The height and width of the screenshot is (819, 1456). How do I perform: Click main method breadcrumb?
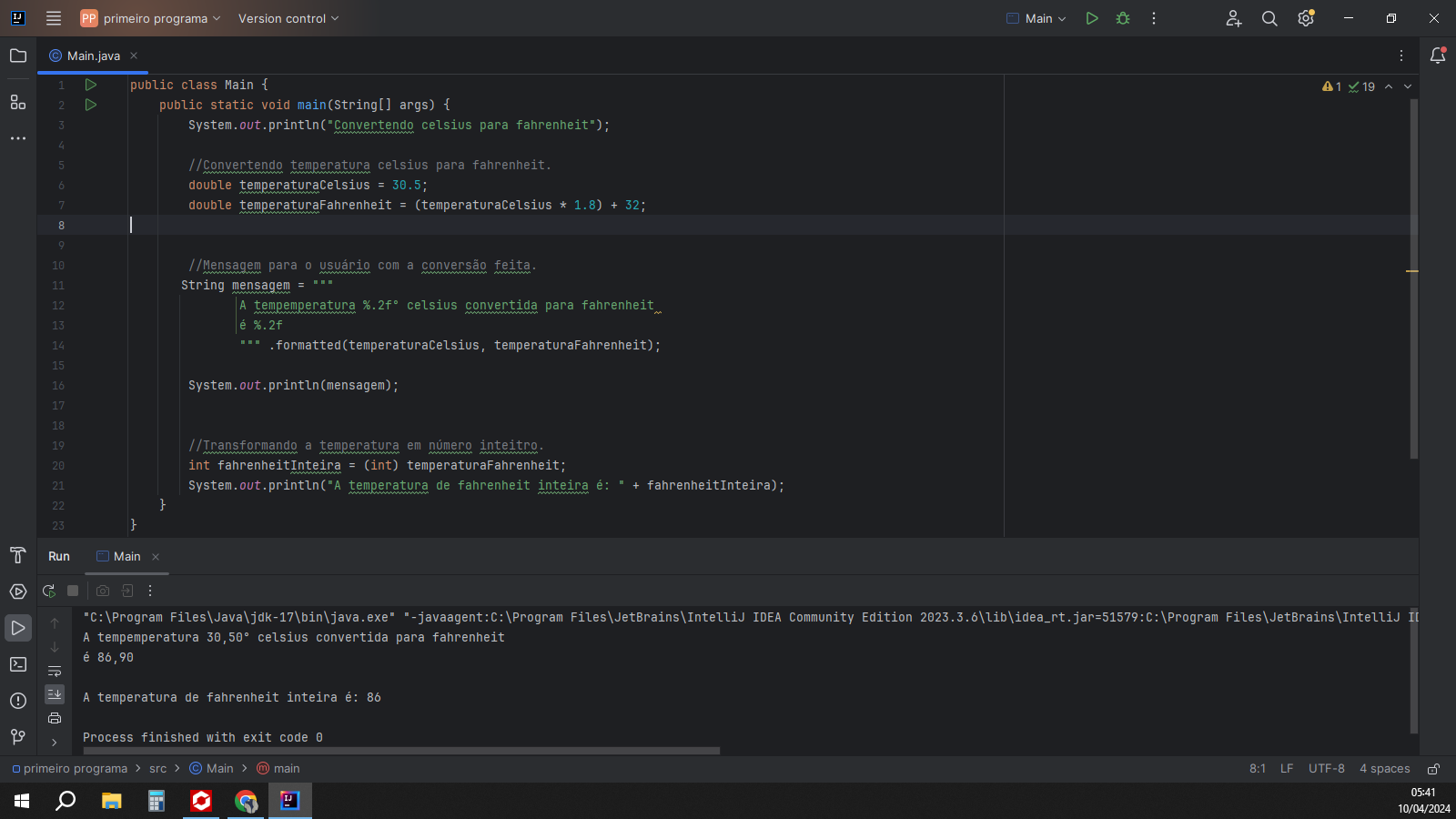click(278, 769)
